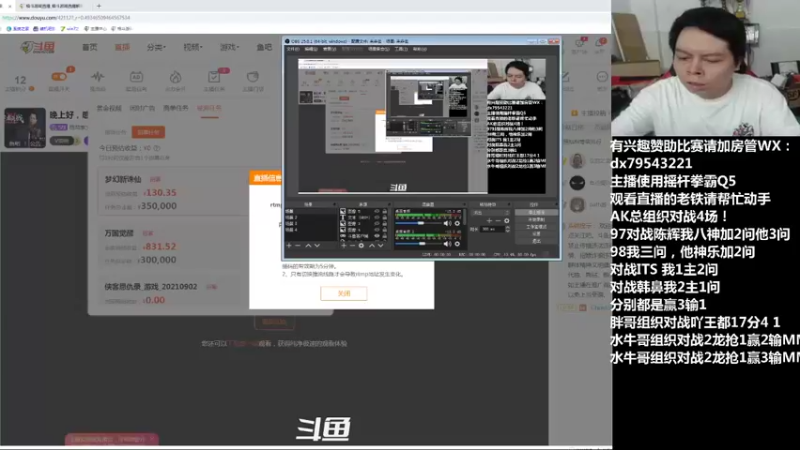
Task: Open first mixer channel gear settings
Action: 457,223
